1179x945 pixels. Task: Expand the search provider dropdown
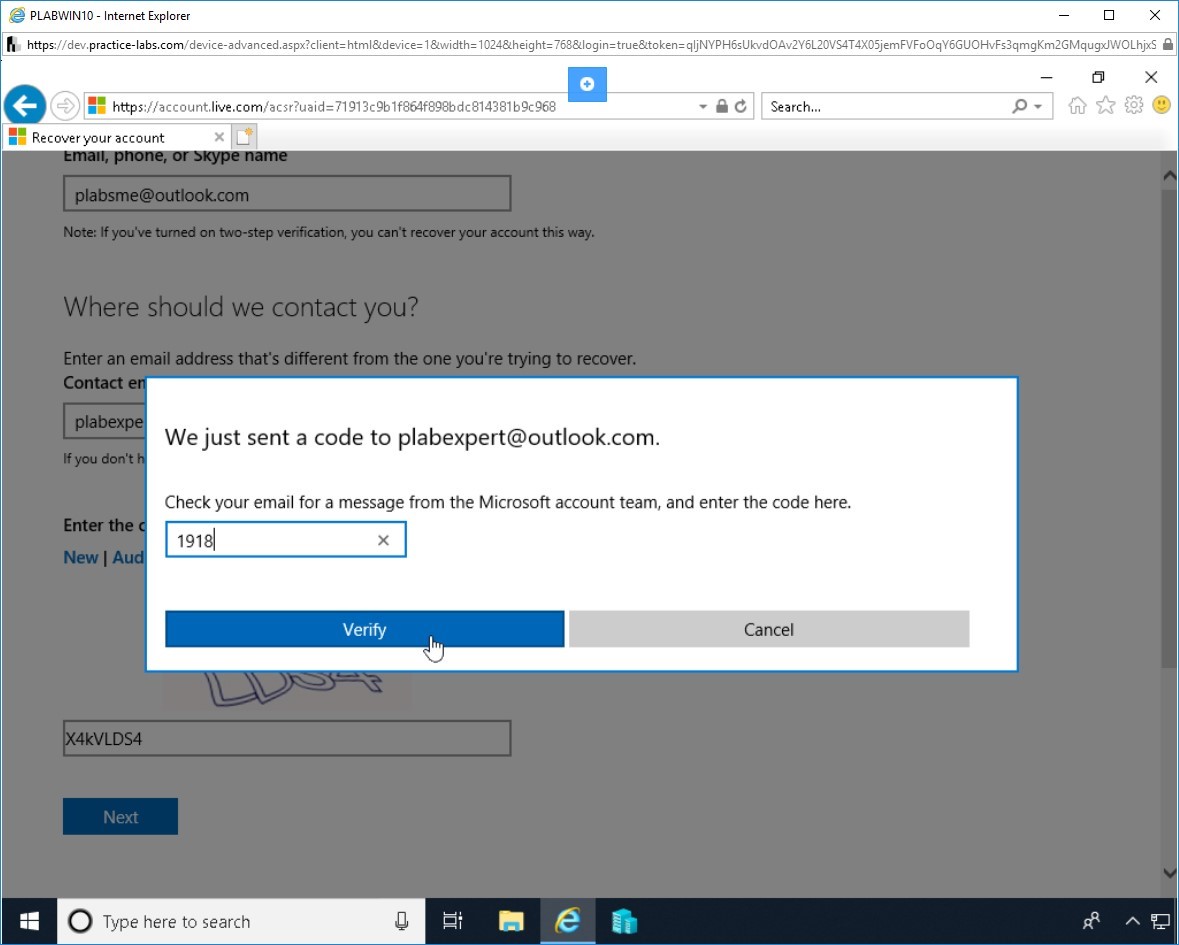click(x=1038, y=107)
